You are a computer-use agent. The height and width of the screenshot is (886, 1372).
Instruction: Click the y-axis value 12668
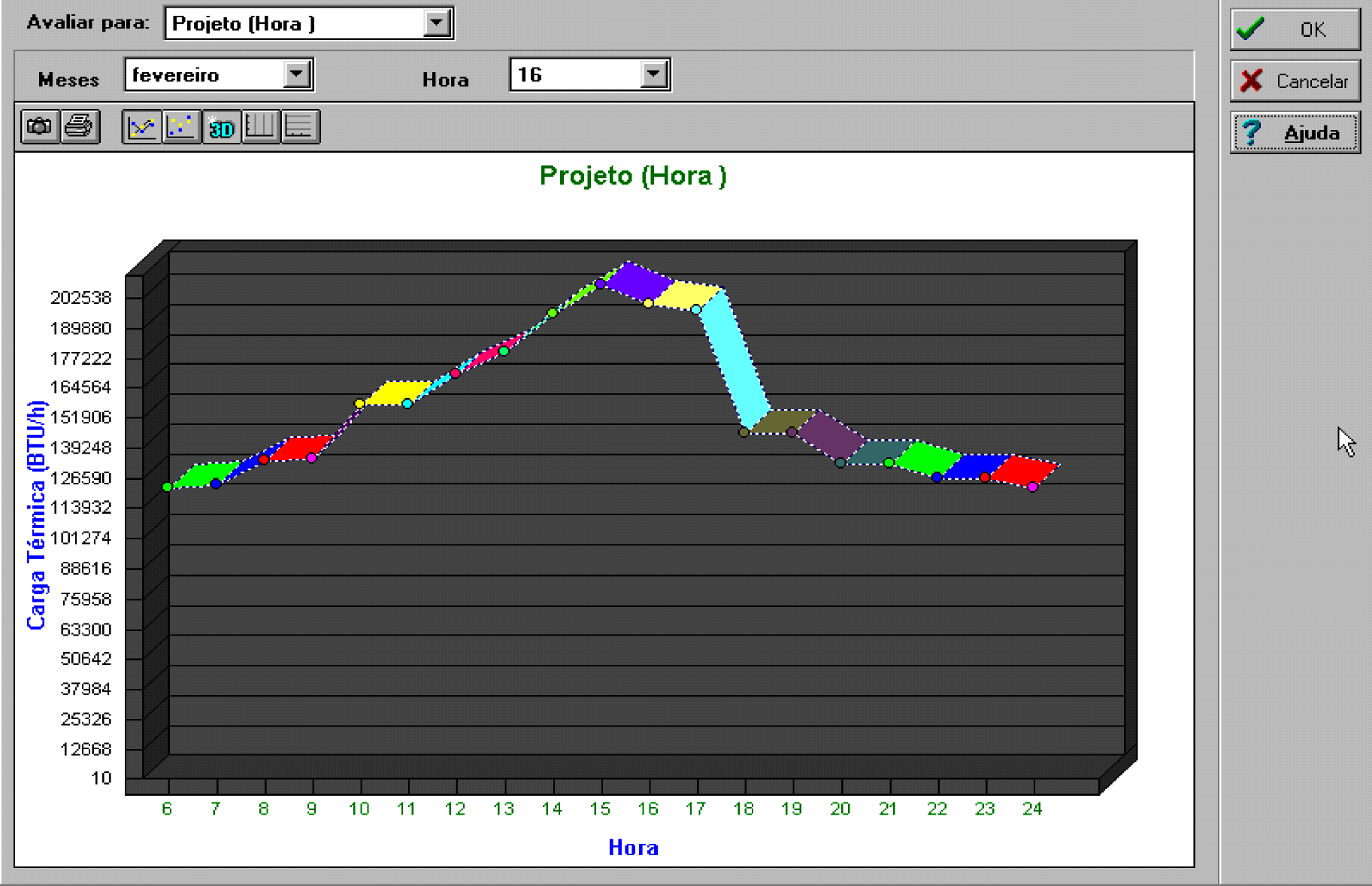[86, 750]
